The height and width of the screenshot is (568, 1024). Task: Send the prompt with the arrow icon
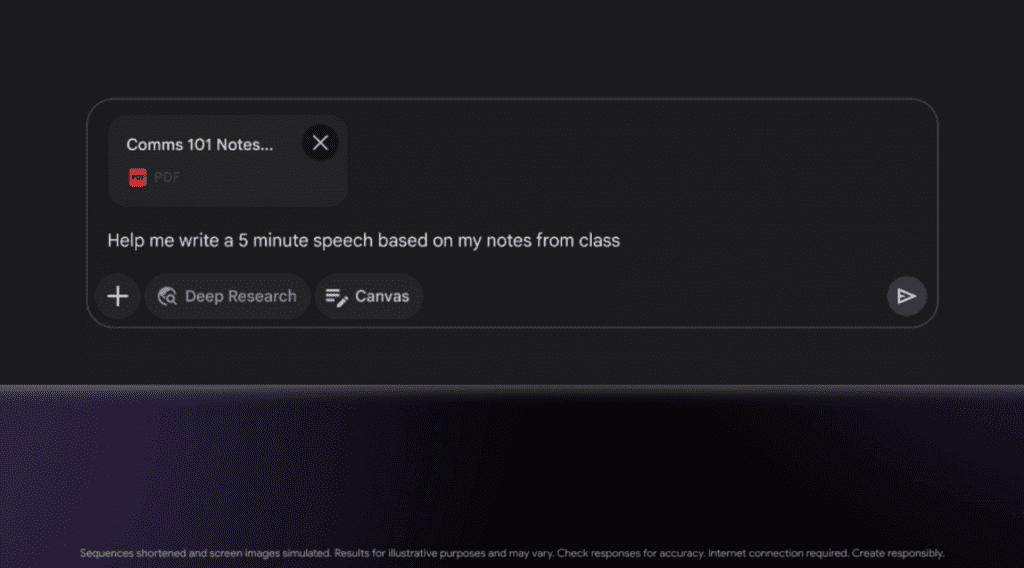pyautogui.click(x=906, y=296)
